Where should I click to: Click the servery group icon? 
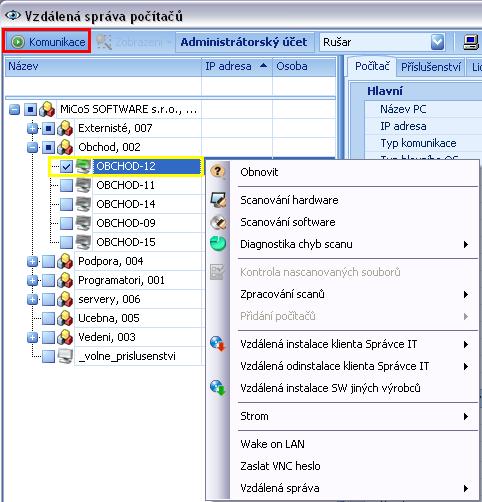tap(65, 299)
